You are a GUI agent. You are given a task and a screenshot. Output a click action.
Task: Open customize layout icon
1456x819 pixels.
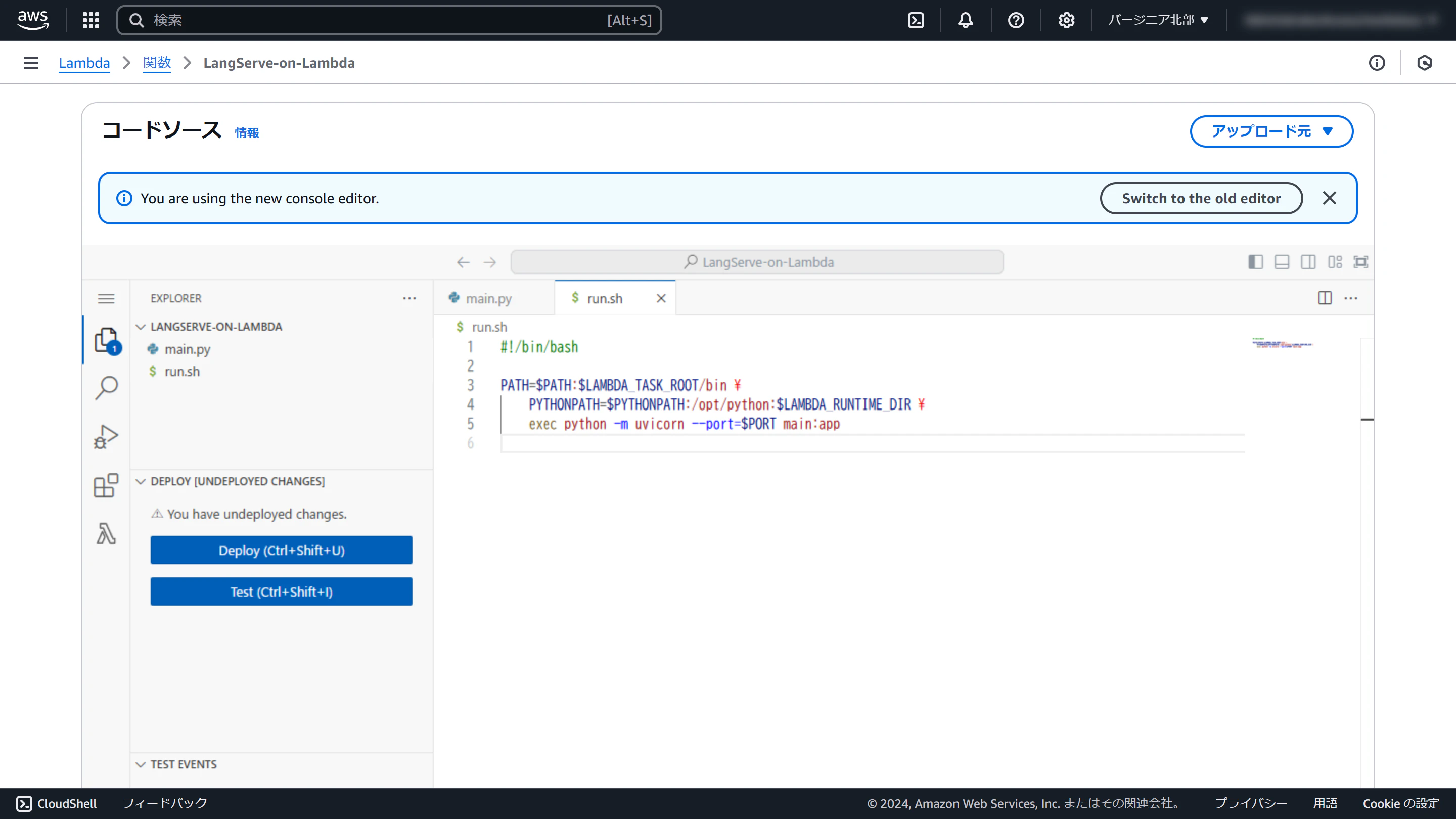[x=1335, y=262]
